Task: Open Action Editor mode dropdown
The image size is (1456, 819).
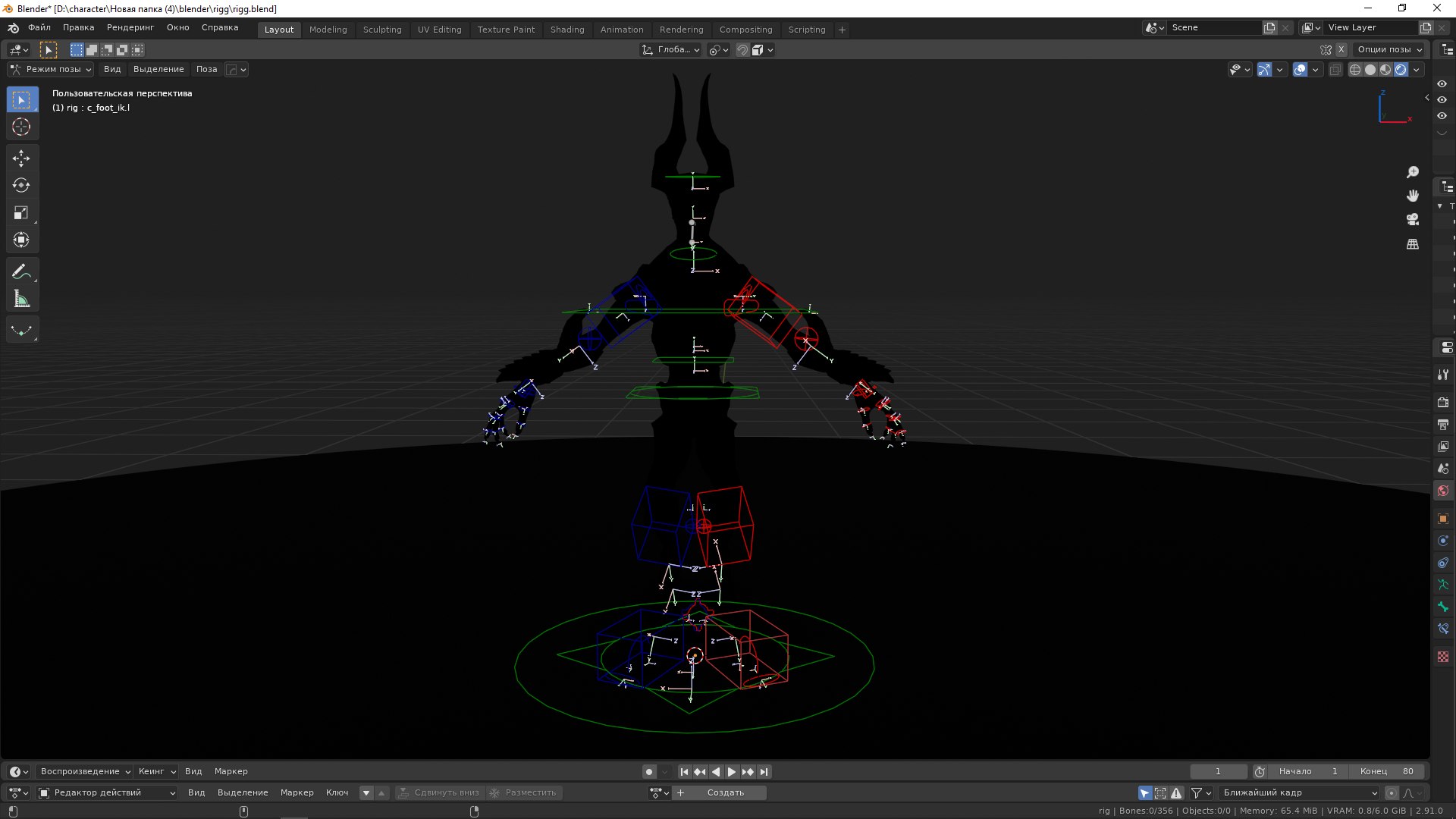Action: [106, 792]
